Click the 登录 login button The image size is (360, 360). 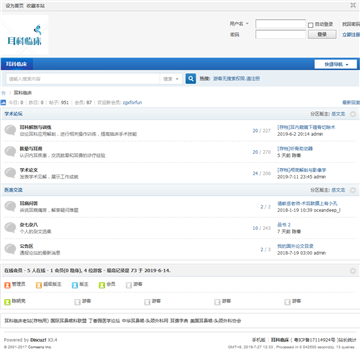click(x=322, y=34)
